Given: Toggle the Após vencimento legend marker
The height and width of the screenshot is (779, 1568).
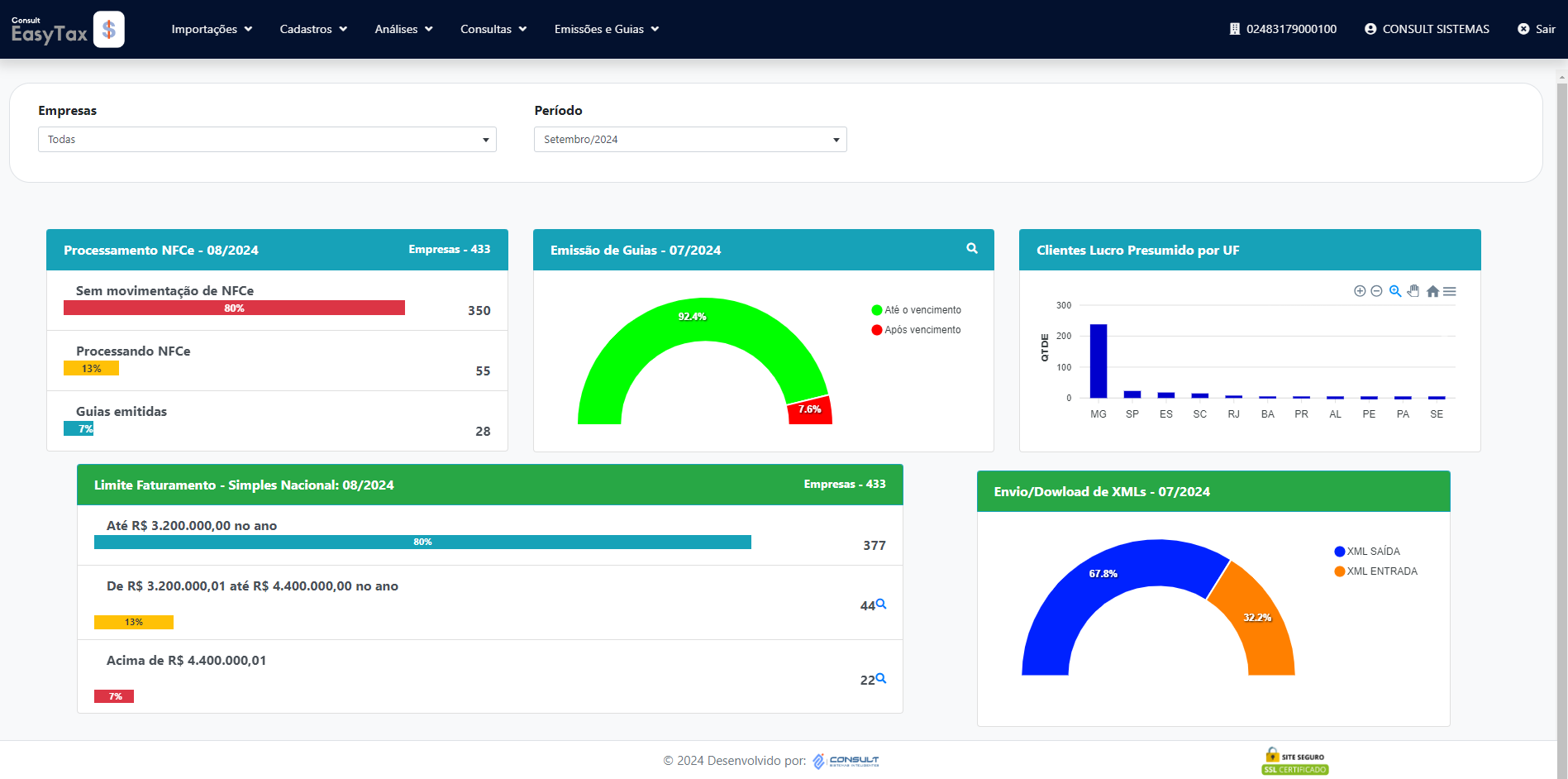Looking at the screenshot, I should coord(877,330).
